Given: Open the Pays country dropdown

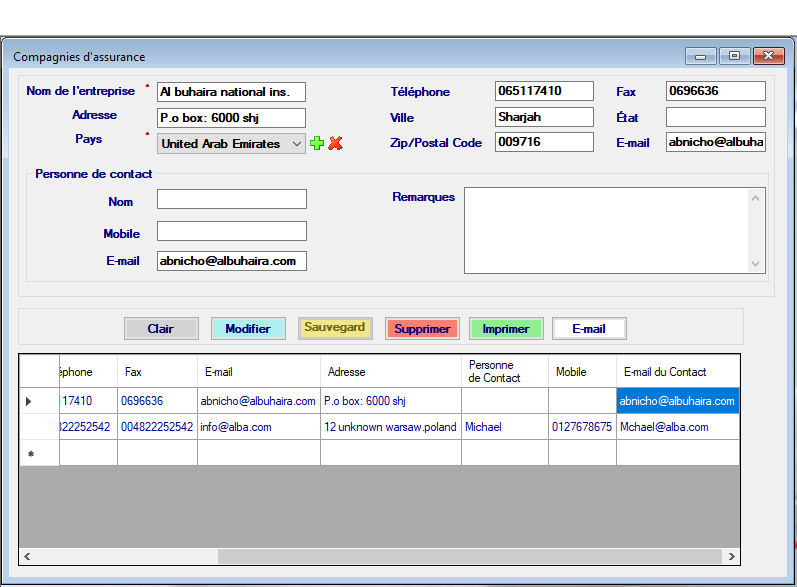Looking at the screenshot, I should (x=296, y=144).
